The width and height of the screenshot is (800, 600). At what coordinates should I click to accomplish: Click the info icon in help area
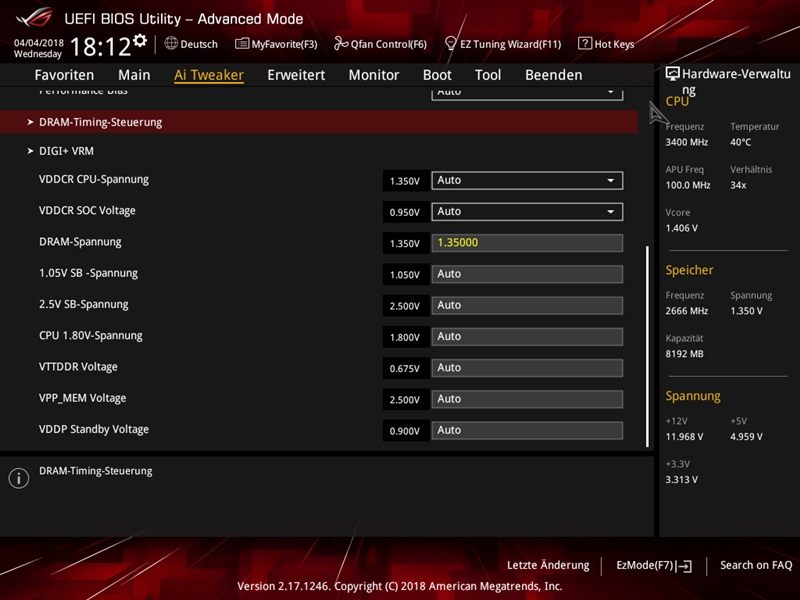(x=19, y=478)
